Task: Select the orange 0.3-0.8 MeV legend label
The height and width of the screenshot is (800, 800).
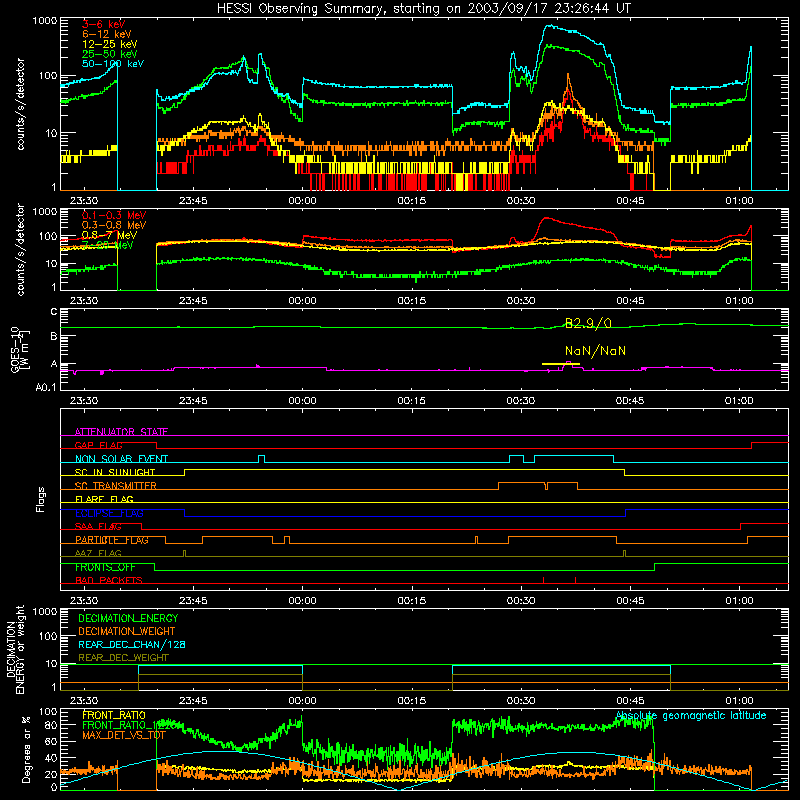Action: tap(114, 225)
